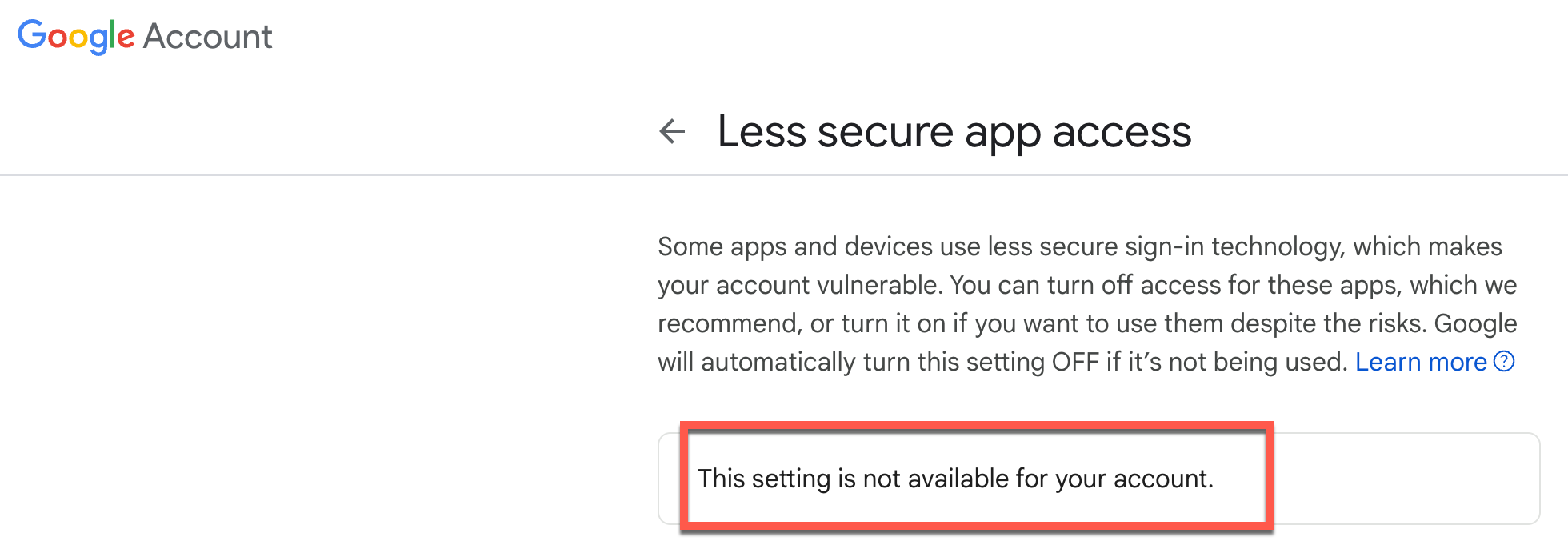The height and width of the screenshot is (541, 1568).
Task: Click the word Account beside Google logo
Action: point(208,37)
